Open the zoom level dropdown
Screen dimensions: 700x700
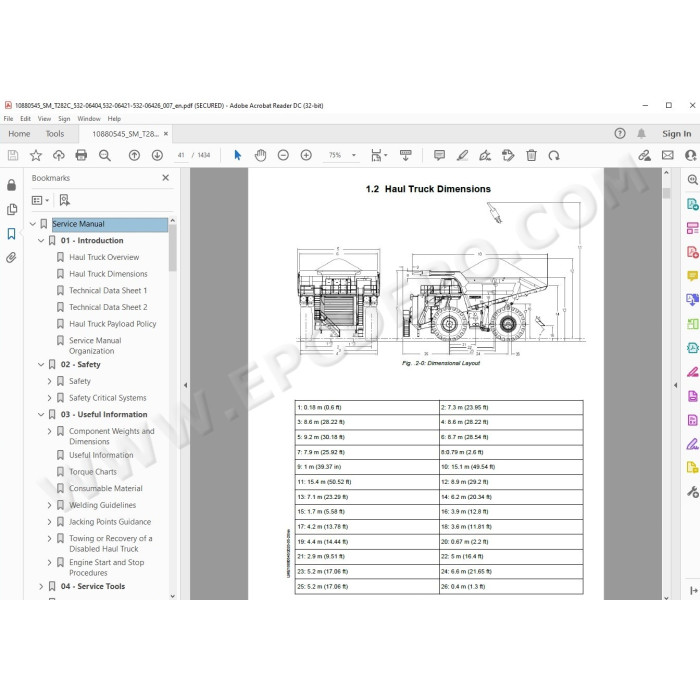354,155
